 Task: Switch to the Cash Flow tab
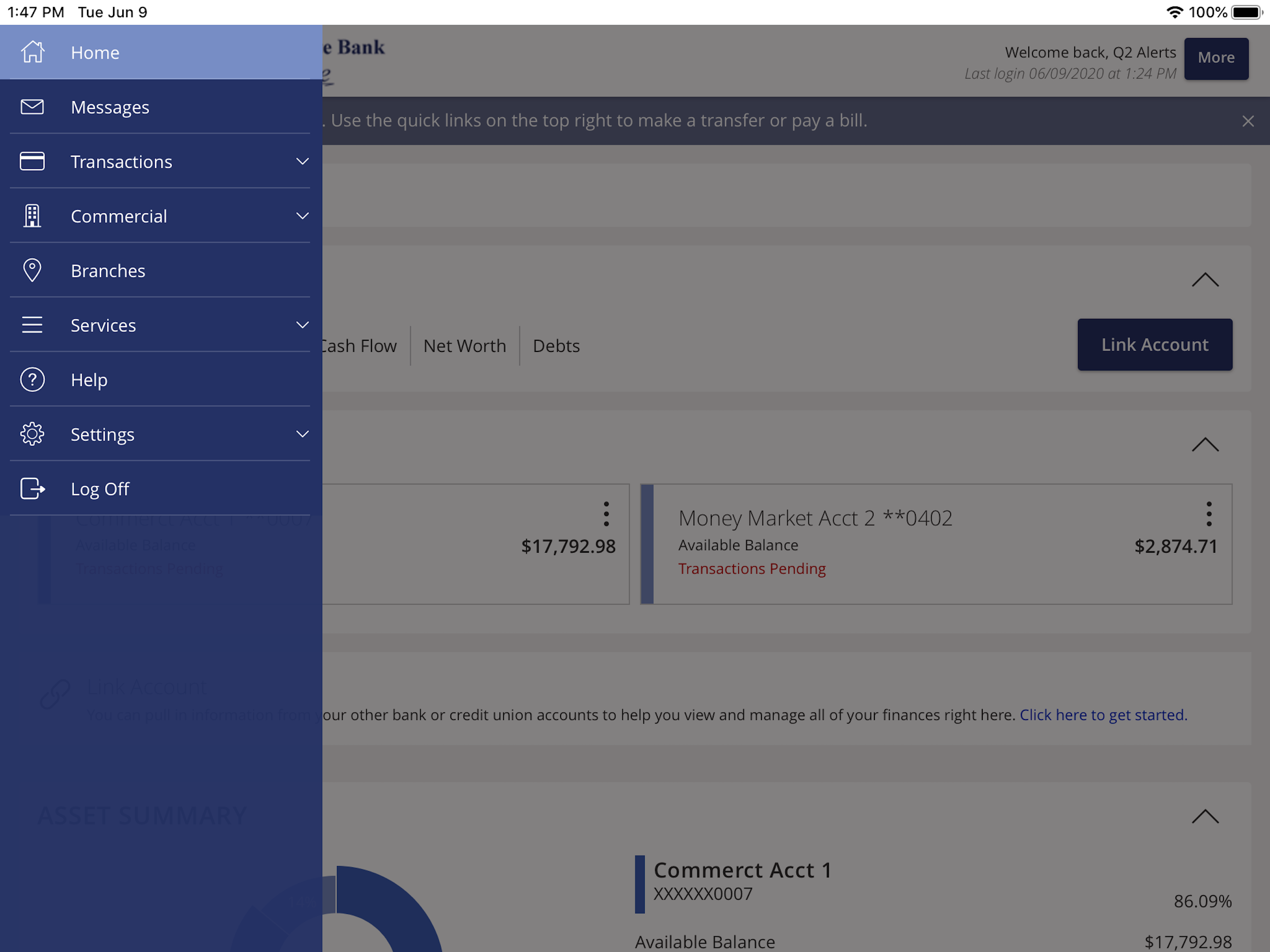click(x=359, y=346)
